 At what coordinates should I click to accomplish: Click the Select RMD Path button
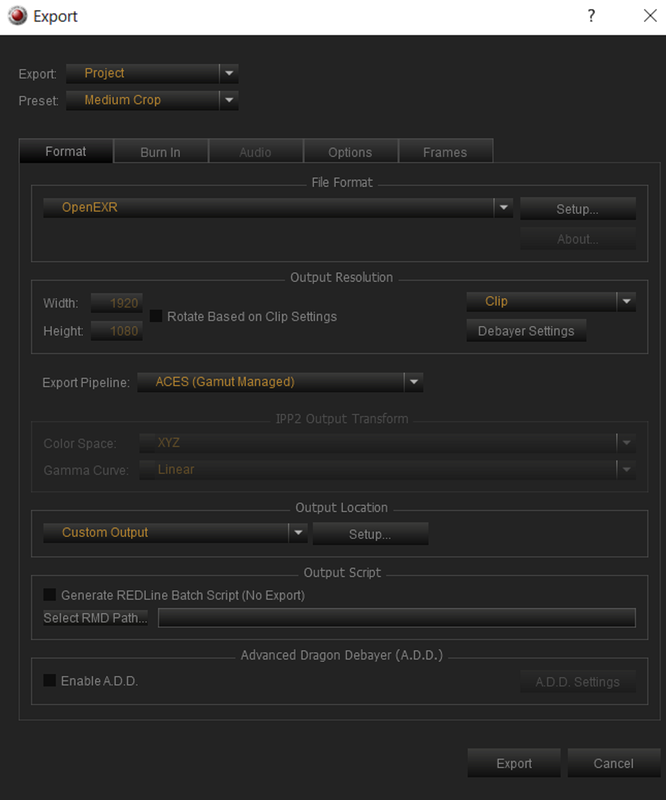pos(95,618)
